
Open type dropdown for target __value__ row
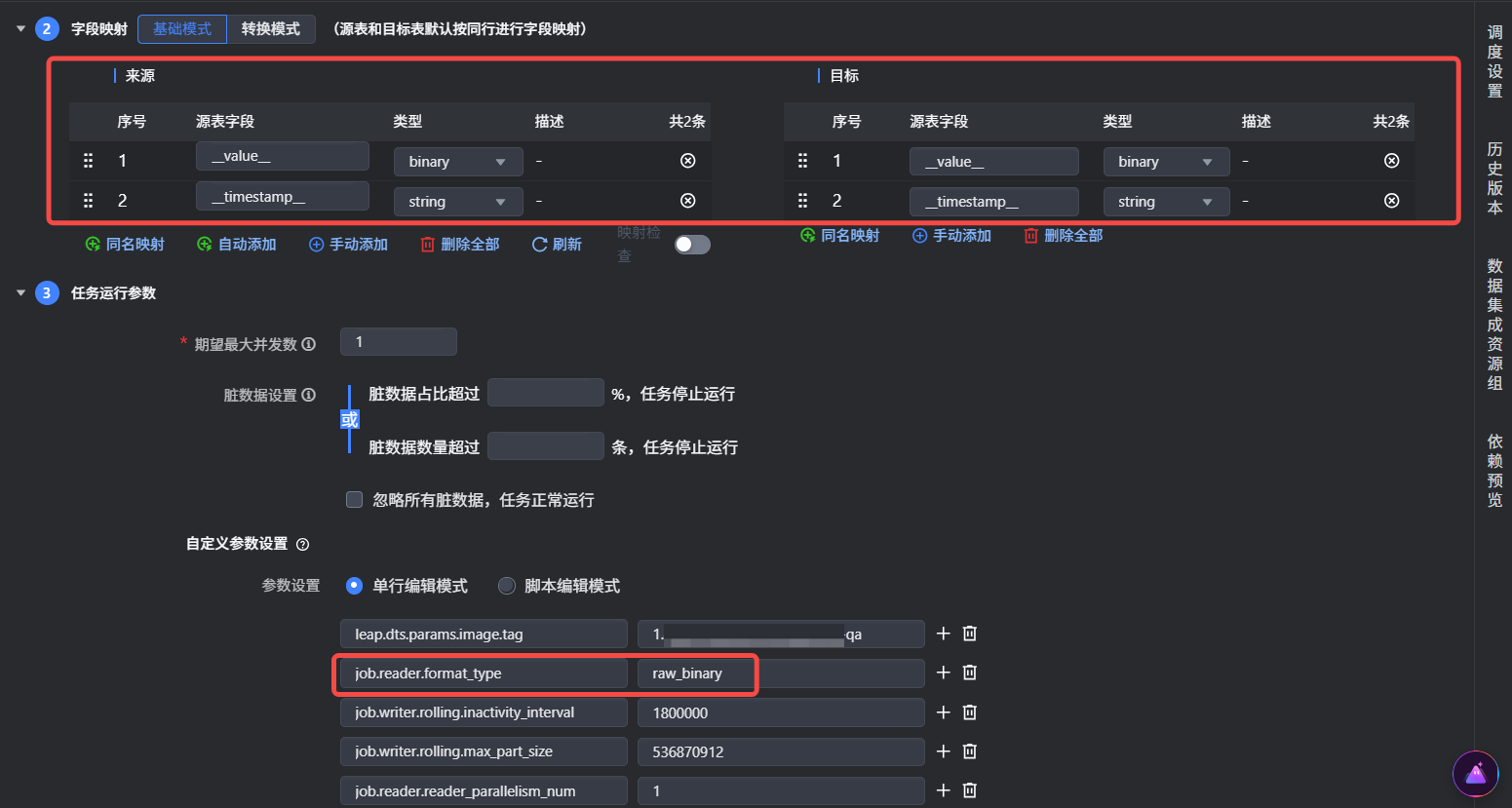click(x=1167, y=162)
